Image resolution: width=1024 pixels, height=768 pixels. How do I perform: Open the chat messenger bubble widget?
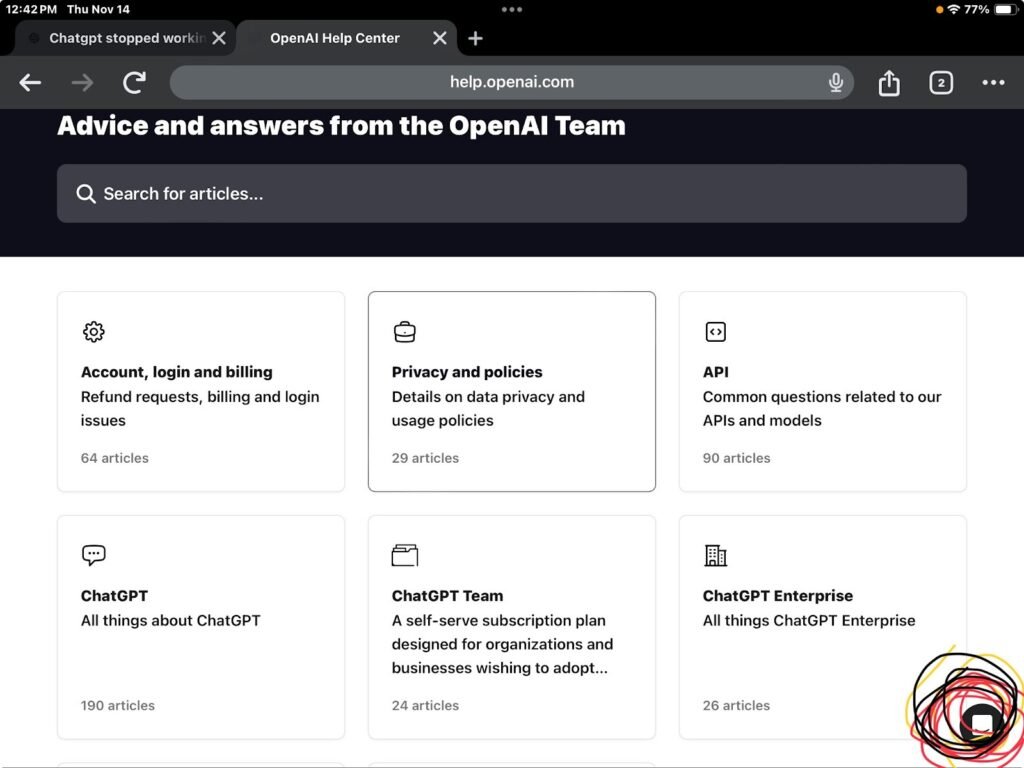[x=981, y=723]
